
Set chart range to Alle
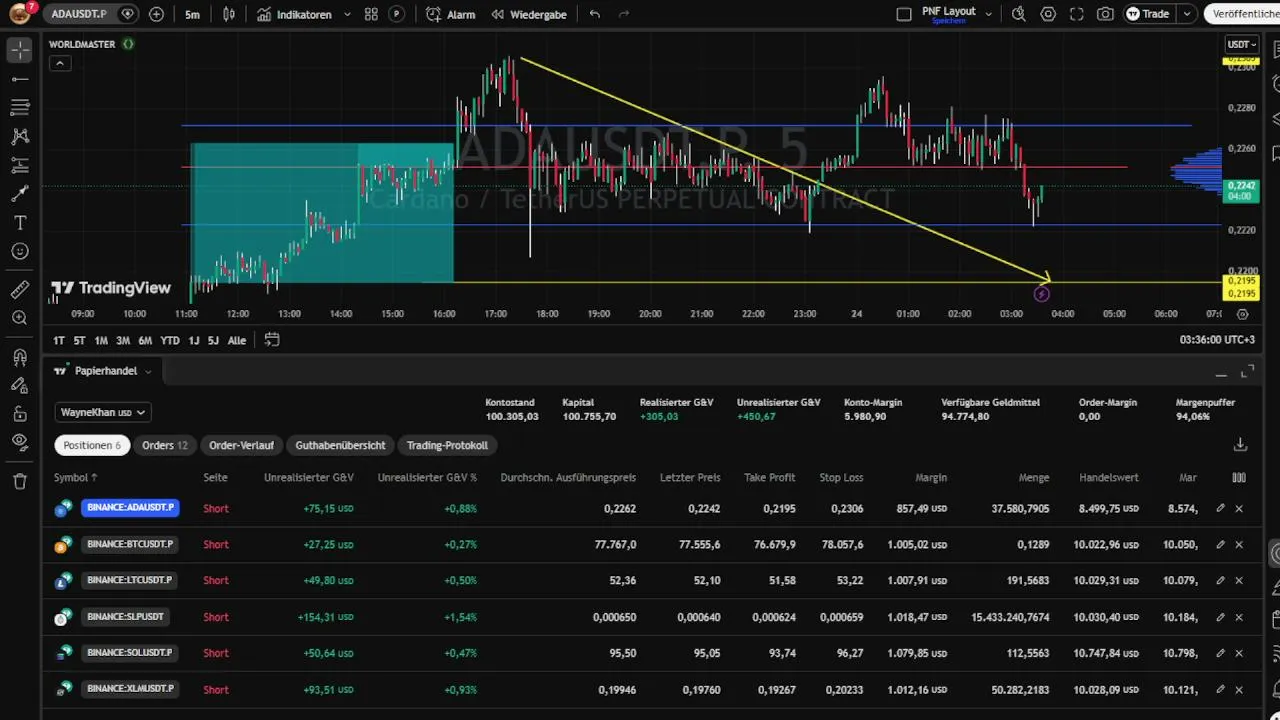coord(237,340)
